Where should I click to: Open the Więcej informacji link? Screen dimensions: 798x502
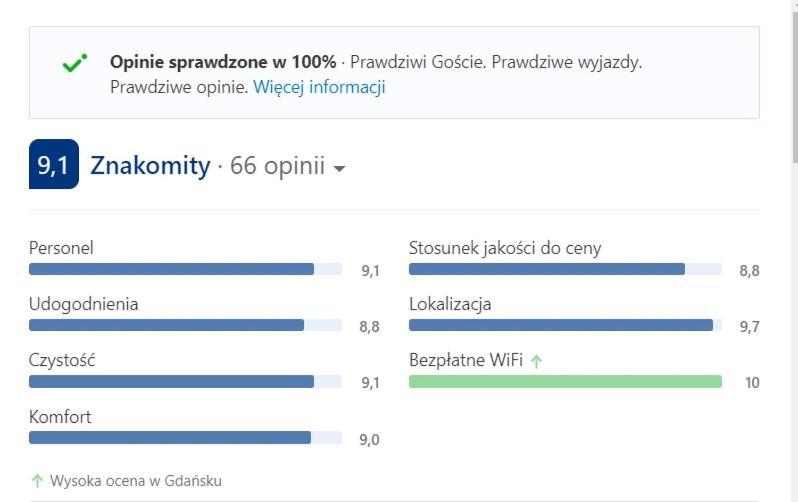click(319, 87)
